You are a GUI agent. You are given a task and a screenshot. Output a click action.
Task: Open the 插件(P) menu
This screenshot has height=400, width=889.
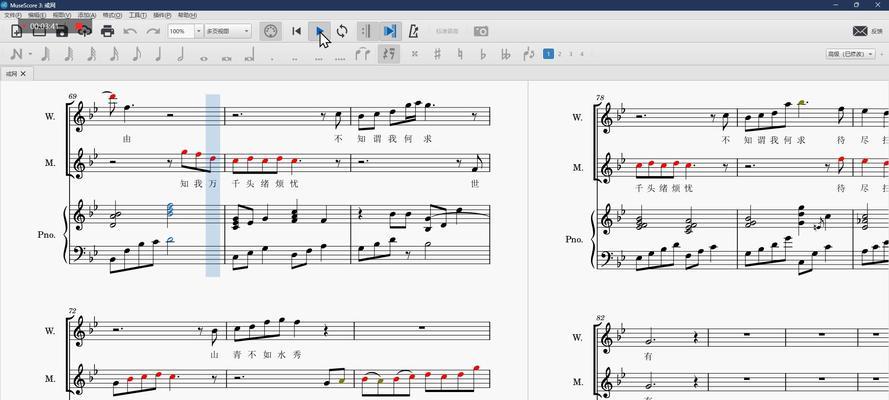[x=162, y=15]
